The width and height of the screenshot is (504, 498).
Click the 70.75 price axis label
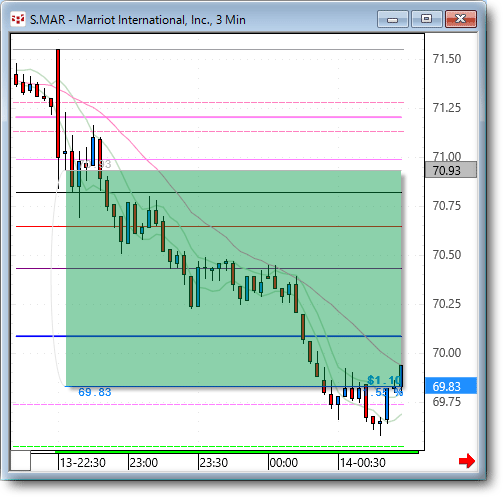[447, 206]
